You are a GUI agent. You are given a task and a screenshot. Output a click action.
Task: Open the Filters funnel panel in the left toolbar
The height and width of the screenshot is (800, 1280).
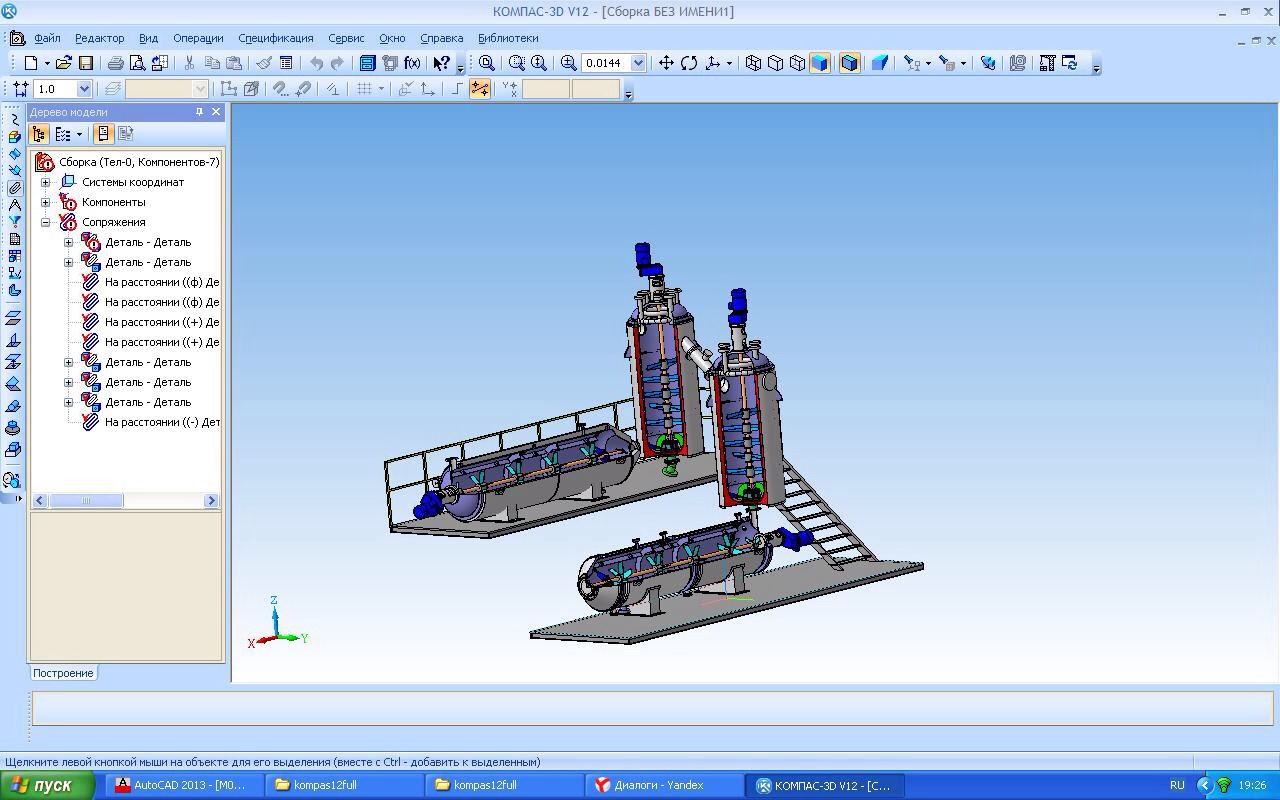(x=14, y=222)
